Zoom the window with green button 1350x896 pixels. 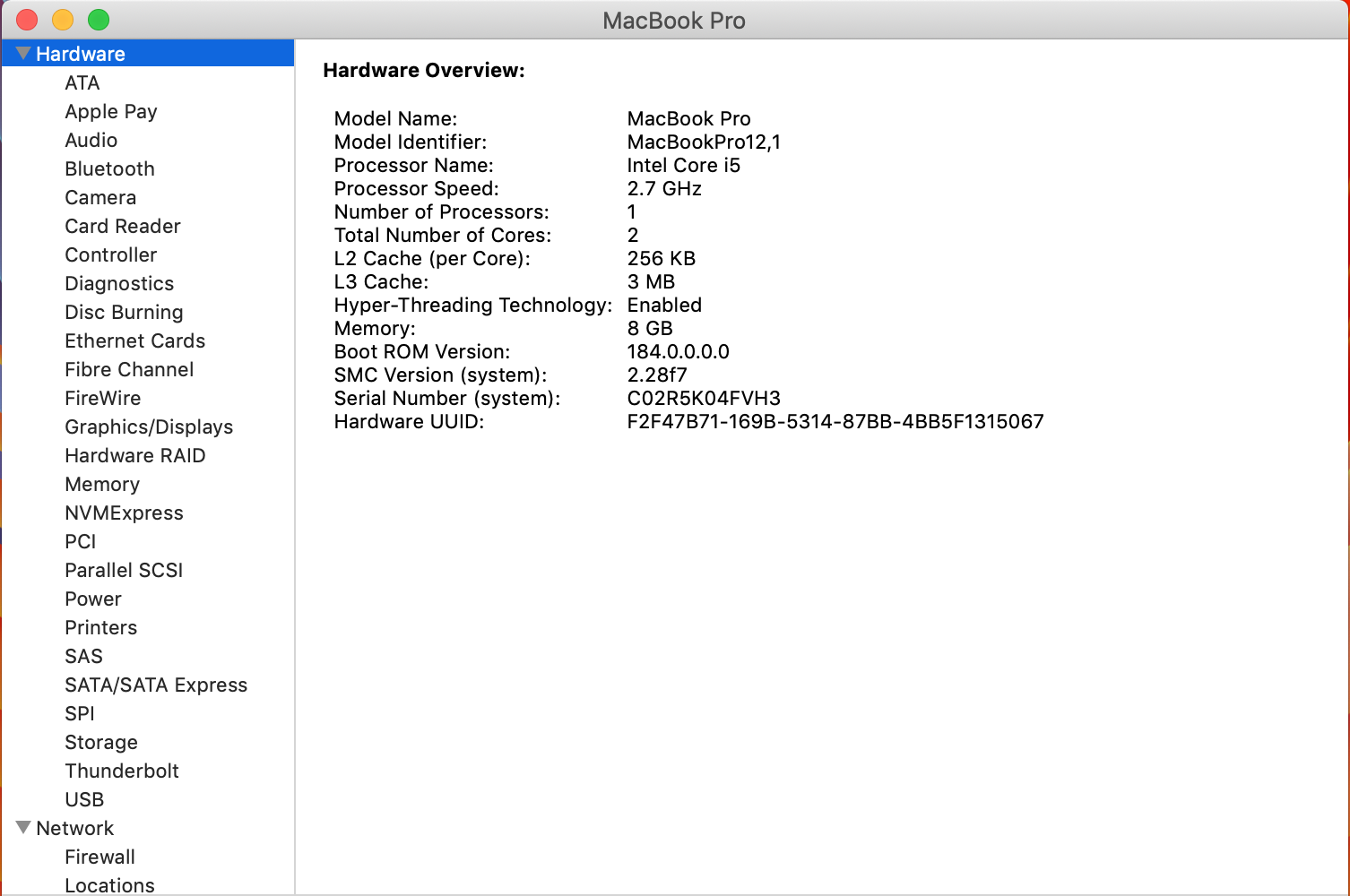(99, 20)
